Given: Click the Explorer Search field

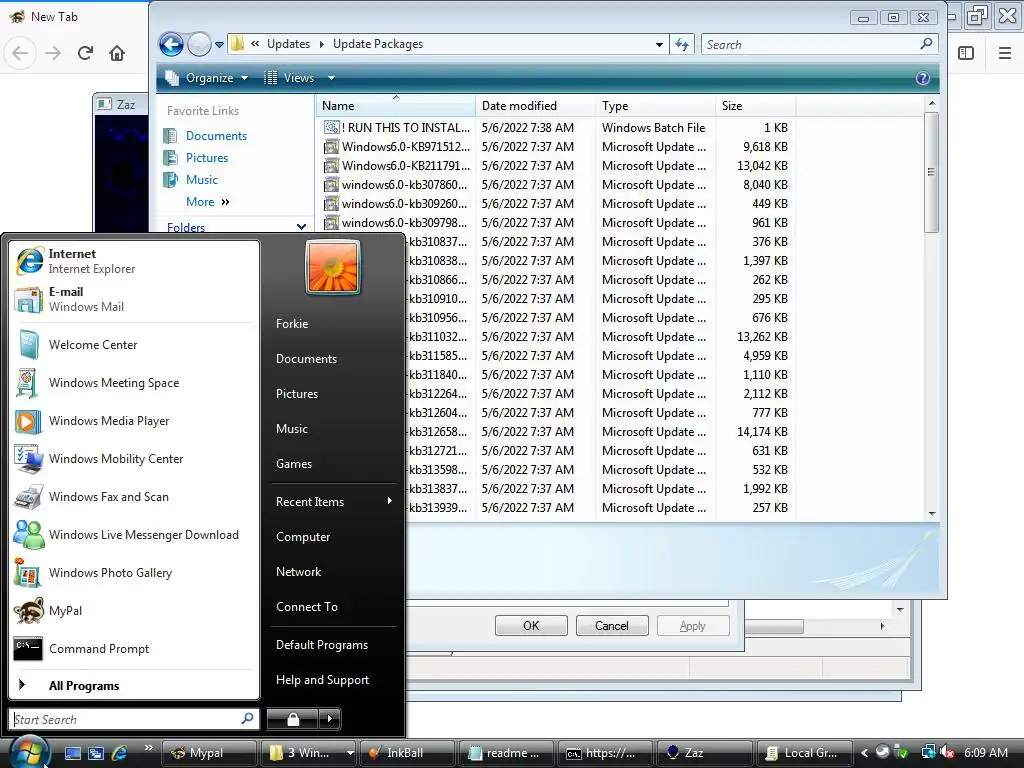Looking at the screenshot, I should [820, 44].
